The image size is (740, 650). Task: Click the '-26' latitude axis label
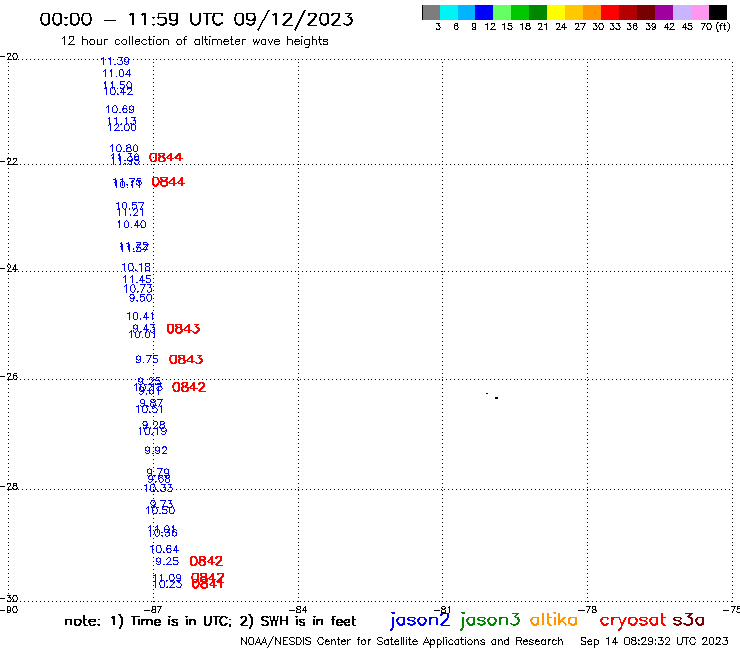9,376
